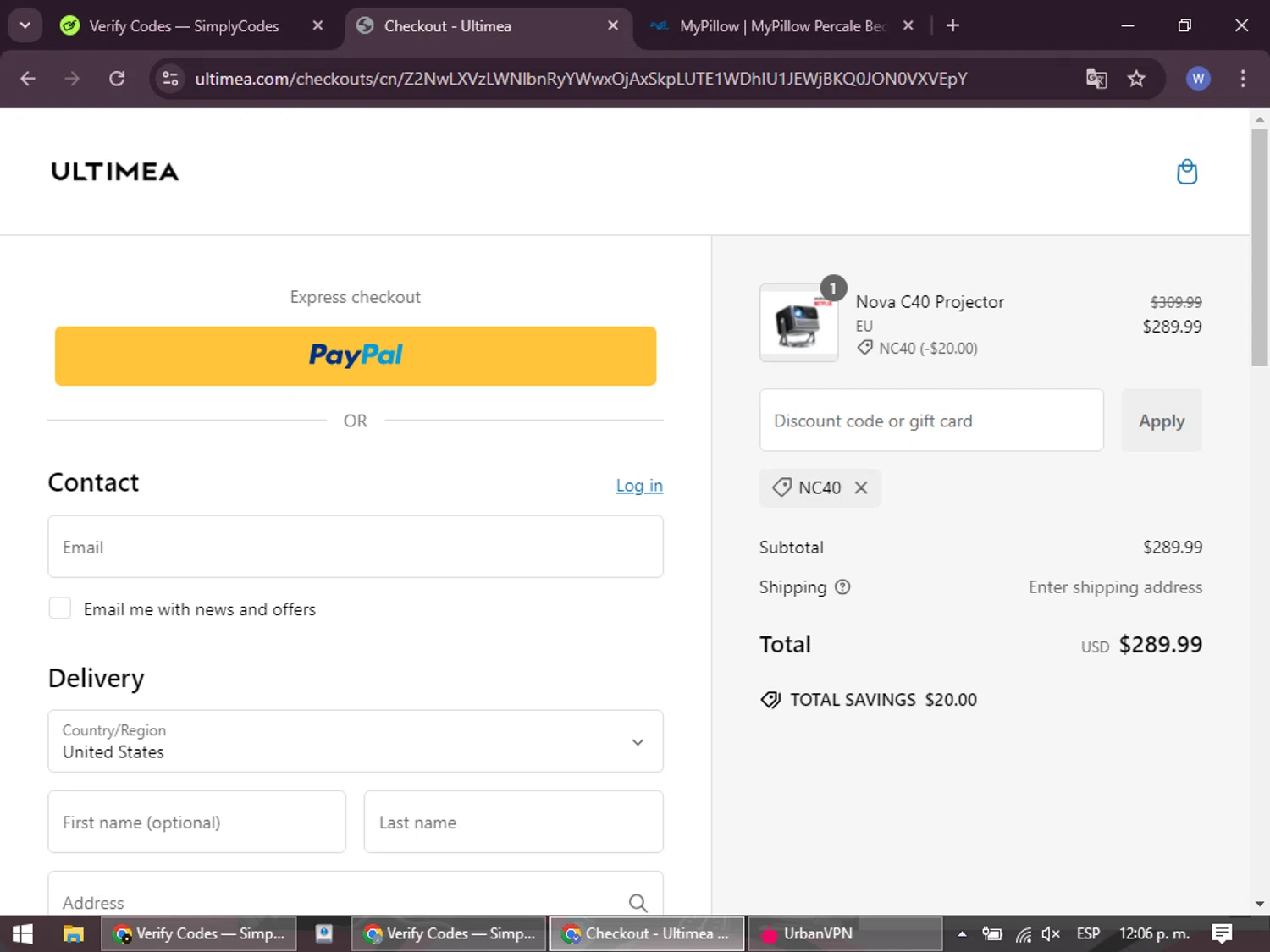
Task: Click the Log in link
Action: click(639, 486)
